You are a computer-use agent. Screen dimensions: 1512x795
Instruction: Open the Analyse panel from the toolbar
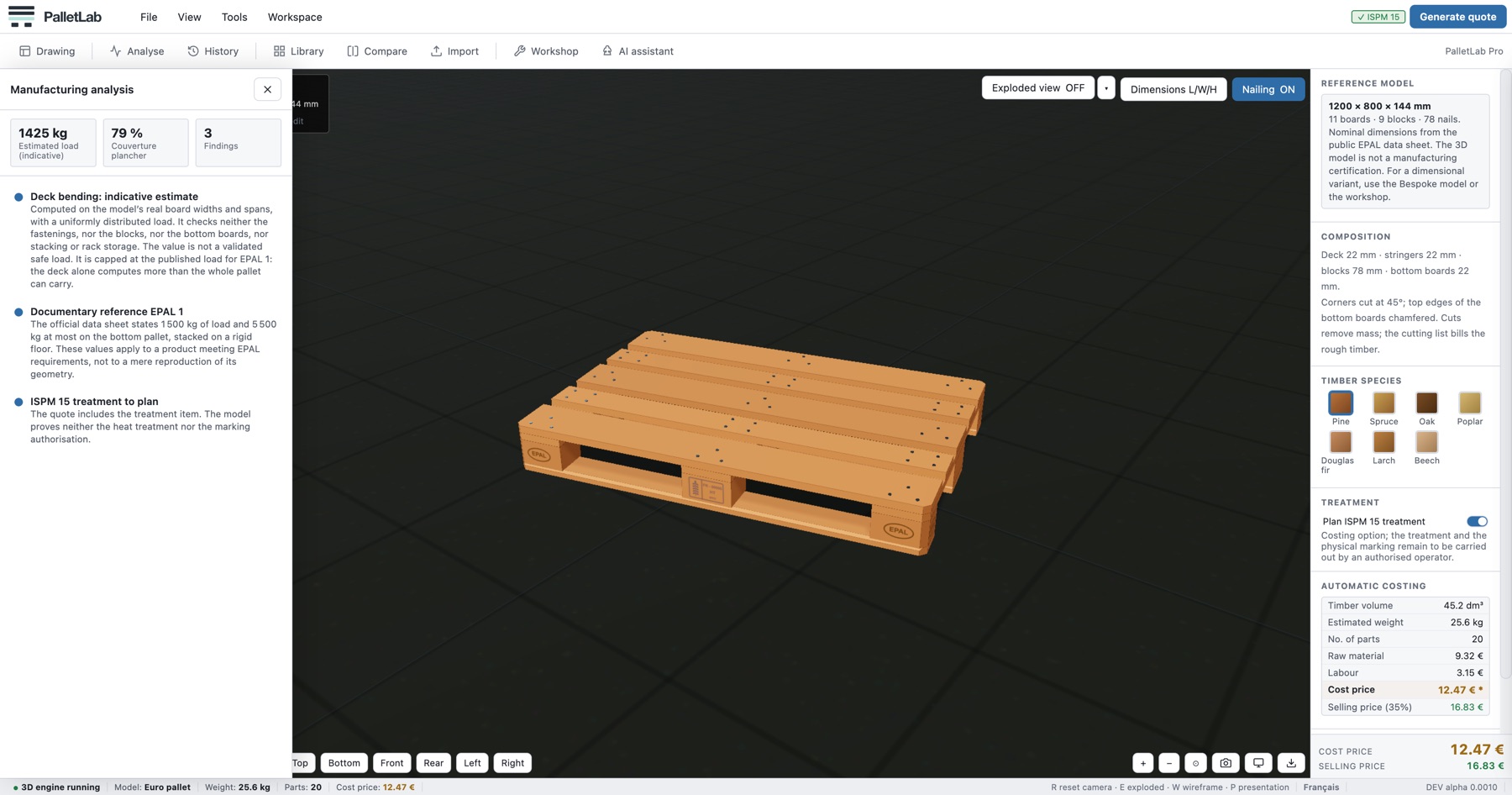pyautogui.click(x=137, y=51)
